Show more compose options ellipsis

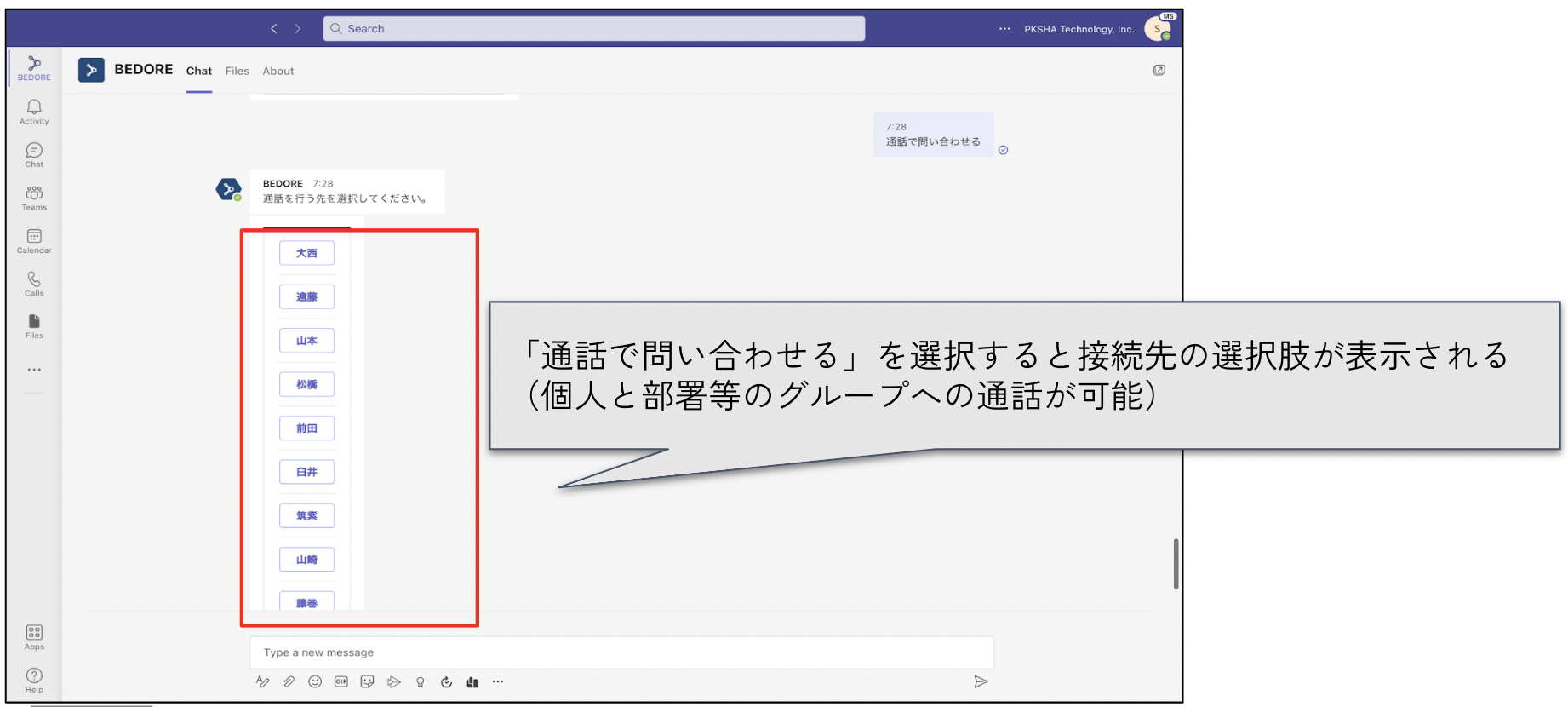[498, 681]
